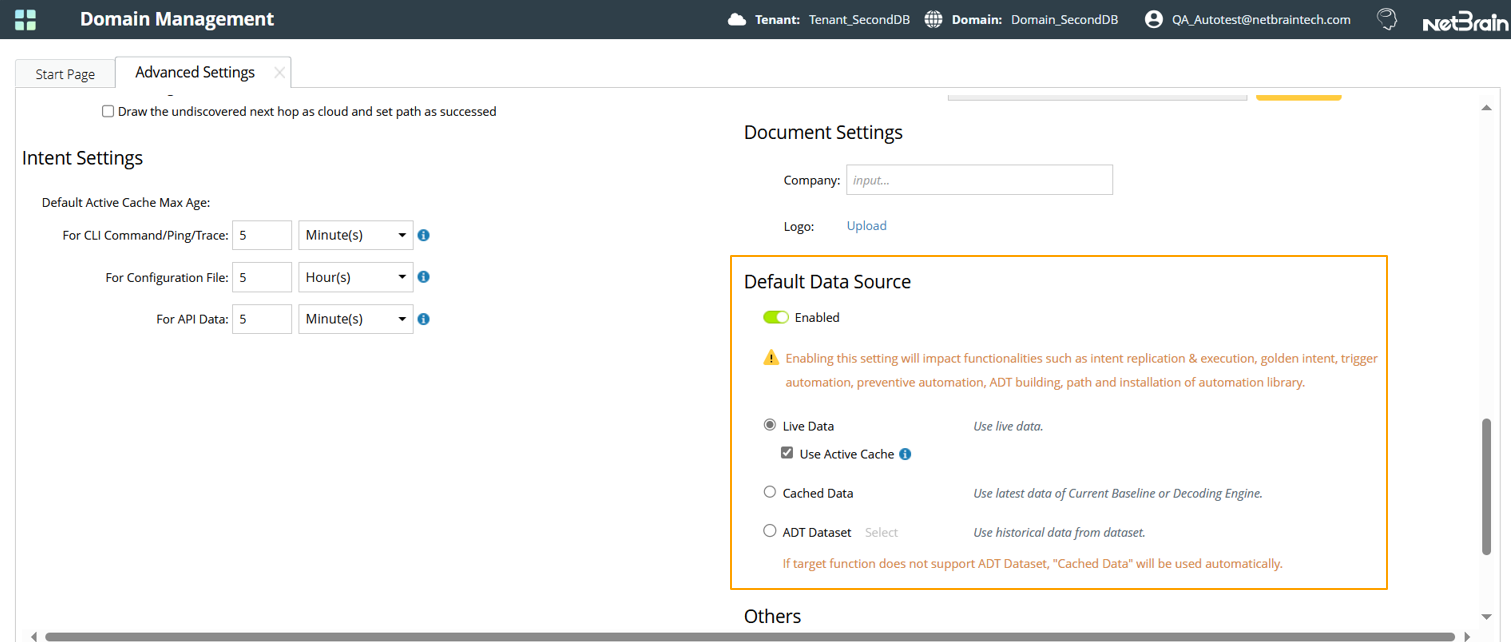Click the Upload logo link
The image size is (1511, 642).
point(866,226)
